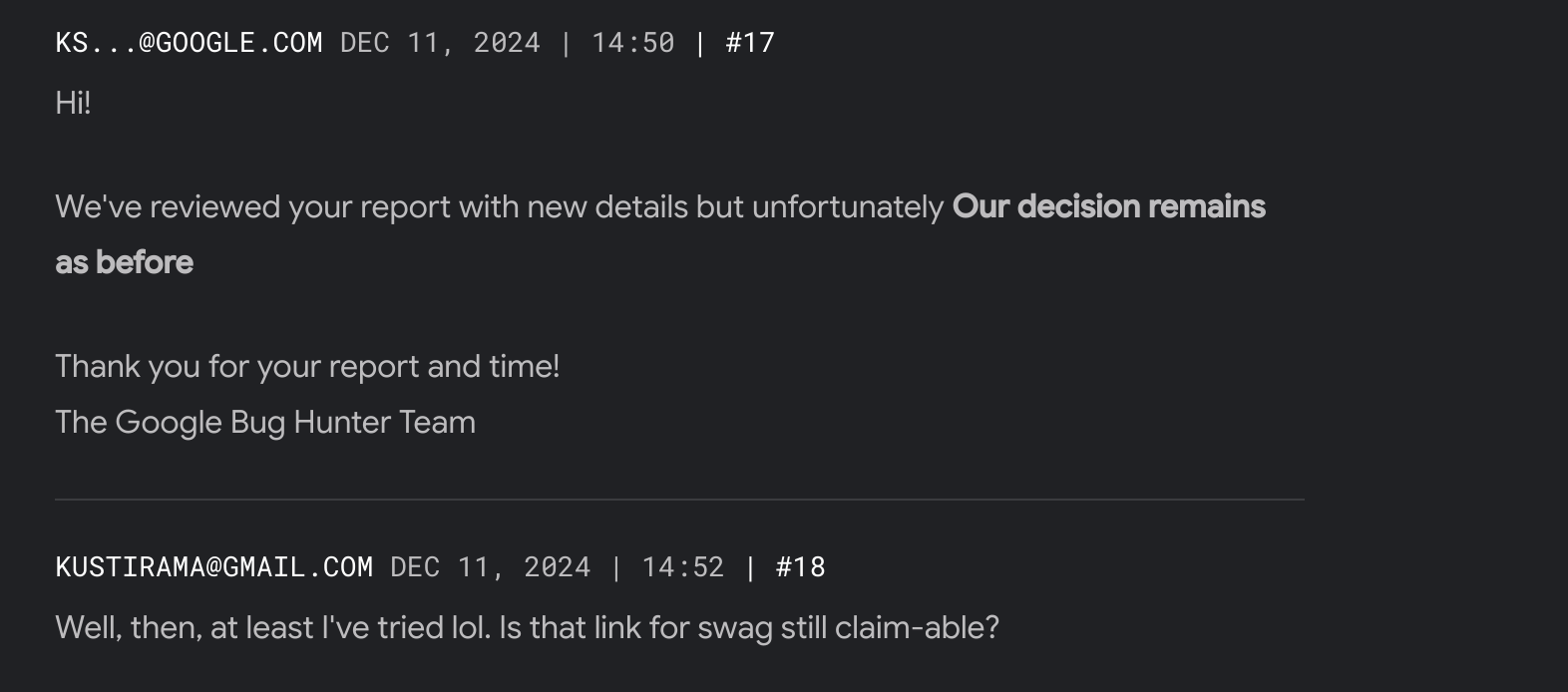Click the word "unfortunately" in the reply
Screen dimensions: 1568x692
click(847, 207)
